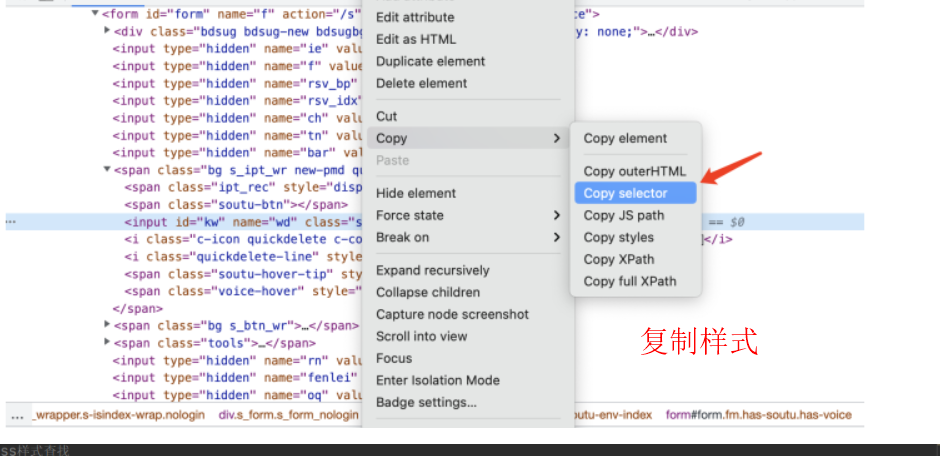Select Edit as HTML menu entry

coord(415,39)
